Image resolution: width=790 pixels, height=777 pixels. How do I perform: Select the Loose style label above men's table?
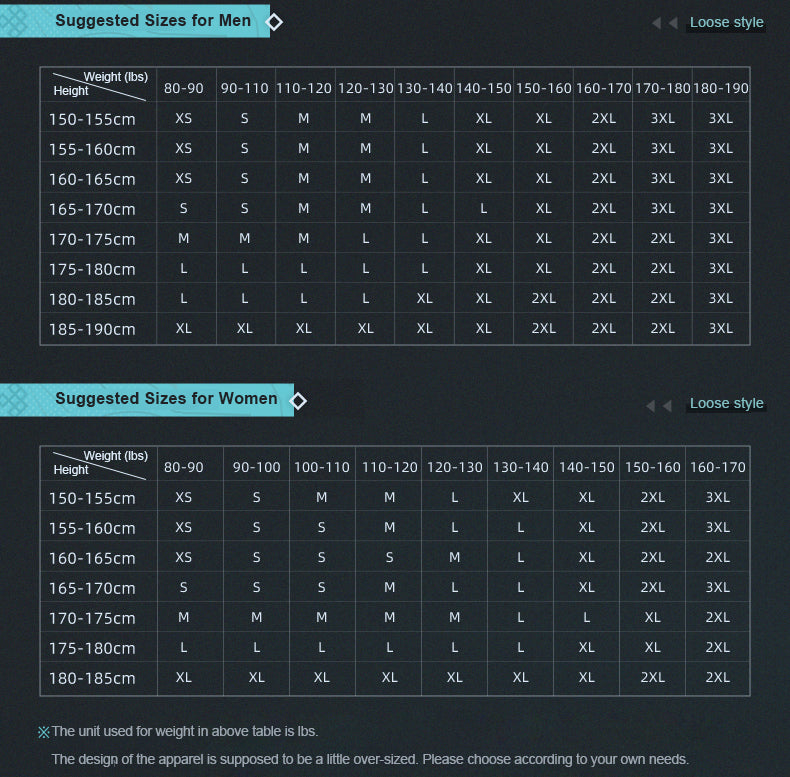point(726,22)
